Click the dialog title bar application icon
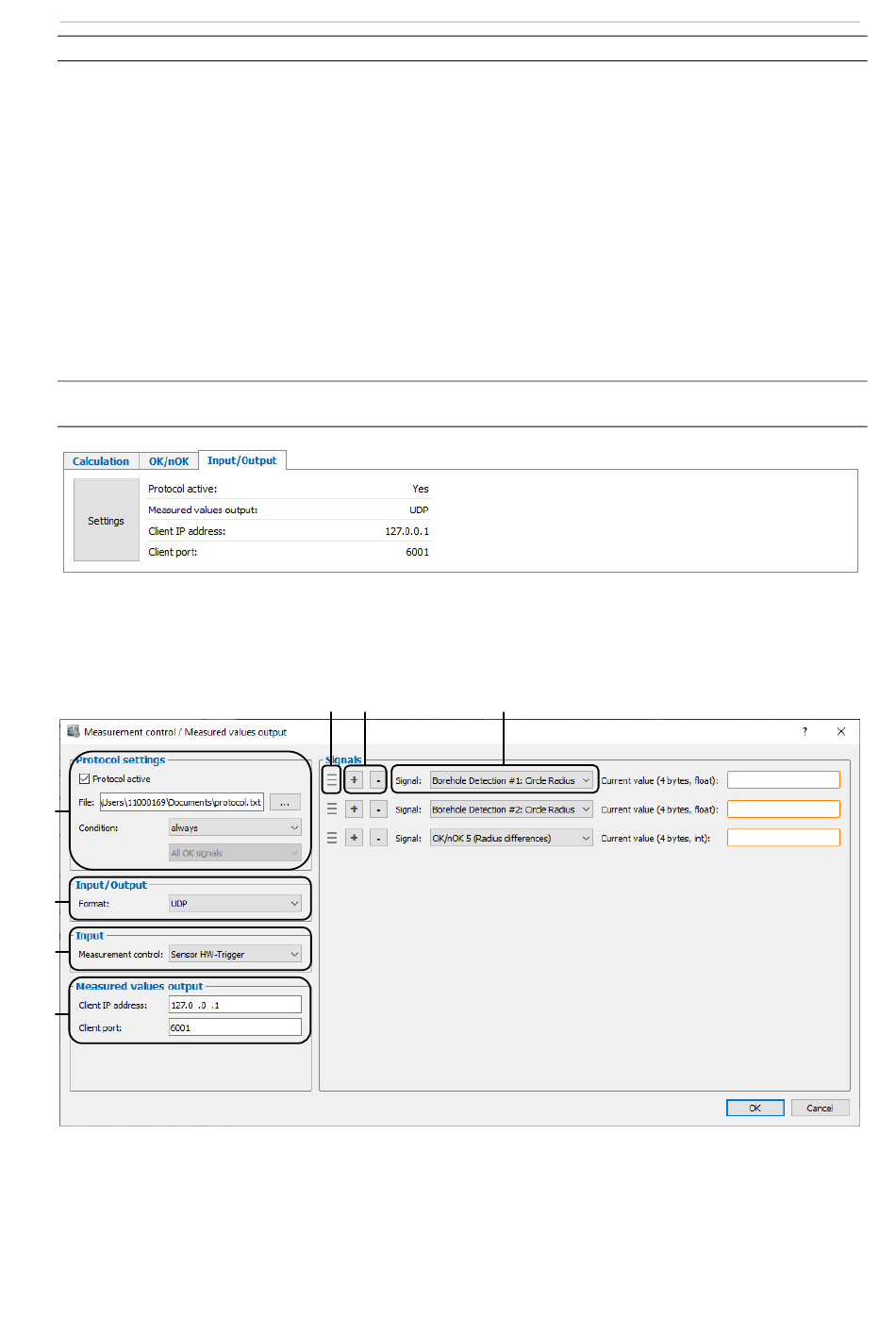The width and height of the screenshot is (896, 1318). 74,731
